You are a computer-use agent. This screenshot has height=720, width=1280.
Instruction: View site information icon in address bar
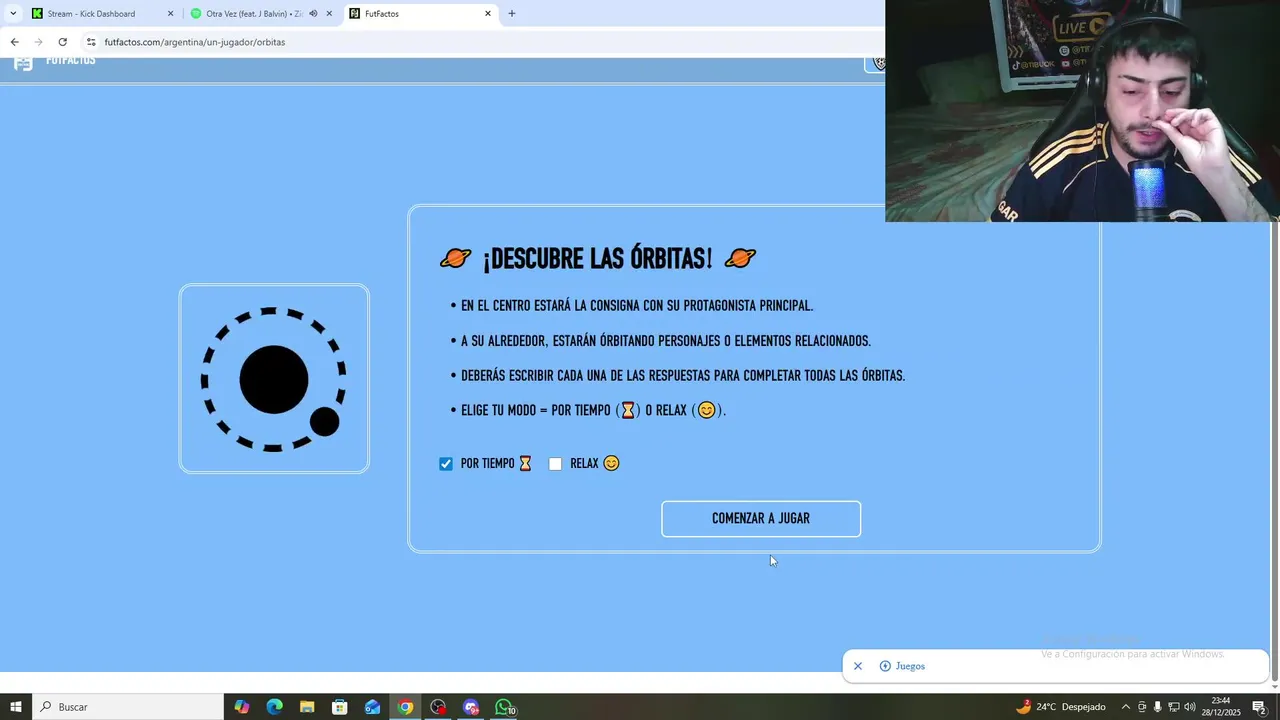tap(91, 42)
